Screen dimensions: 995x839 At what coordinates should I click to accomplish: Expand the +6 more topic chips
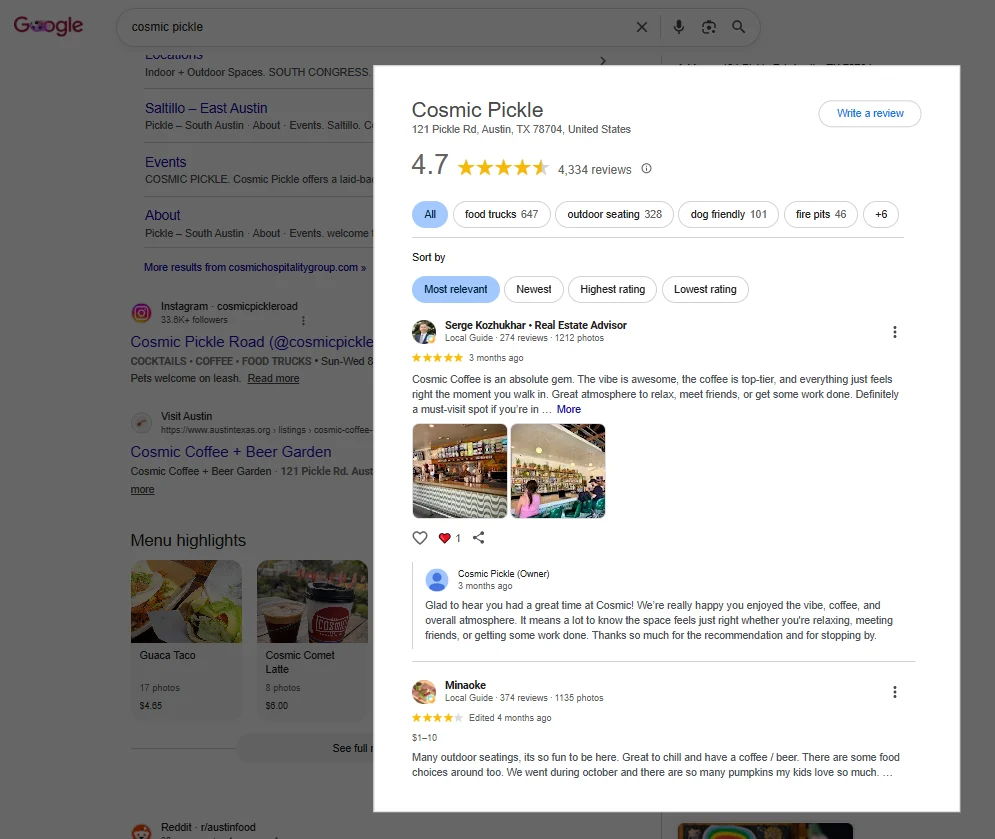click(881, 215)
